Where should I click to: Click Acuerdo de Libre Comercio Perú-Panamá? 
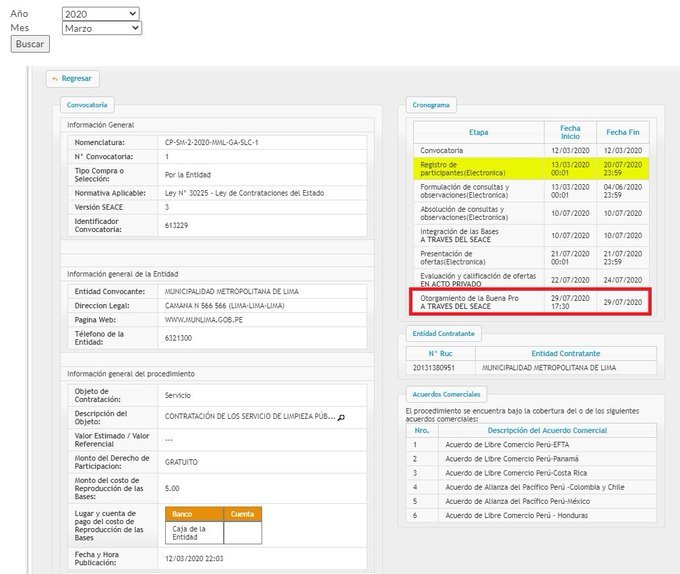pyautogui.click(x=512, y=459)
